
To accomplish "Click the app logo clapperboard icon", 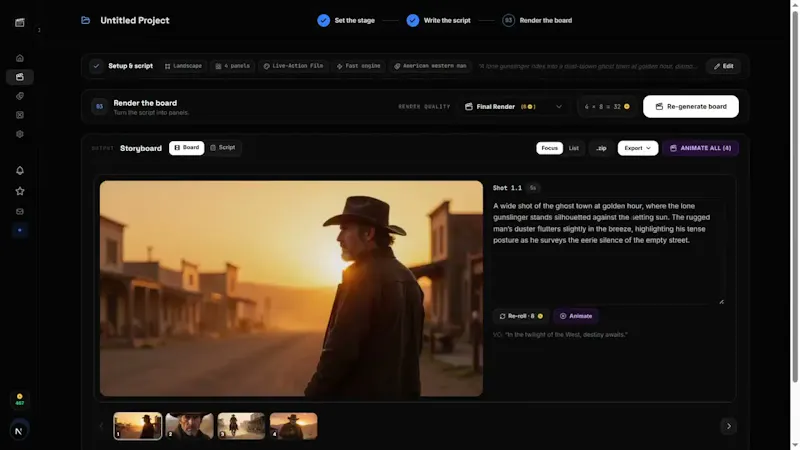I will pyautogui.click(x=19, y=22).
